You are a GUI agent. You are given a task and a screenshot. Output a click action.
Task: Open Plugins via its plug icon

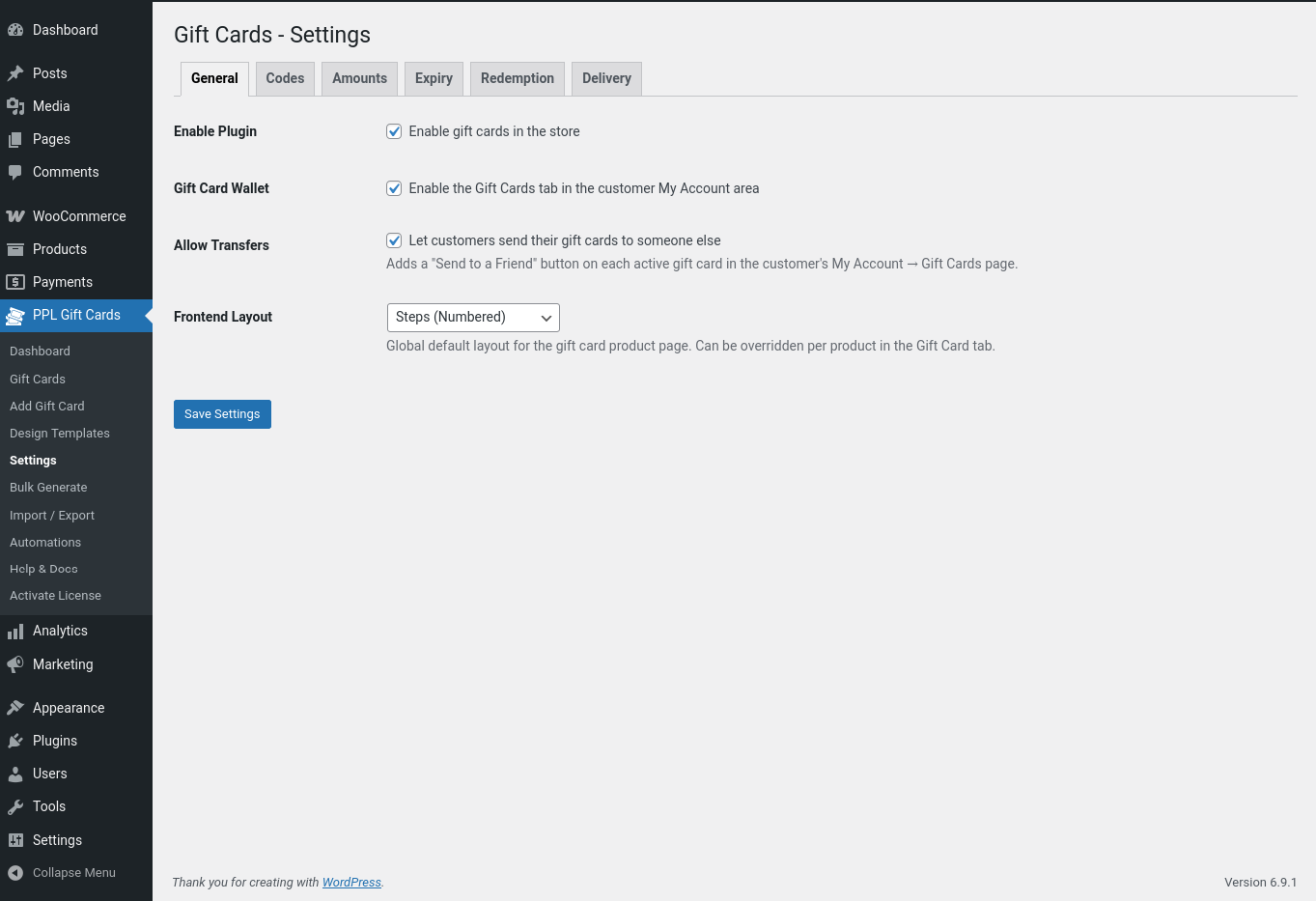tap(15, 741)
